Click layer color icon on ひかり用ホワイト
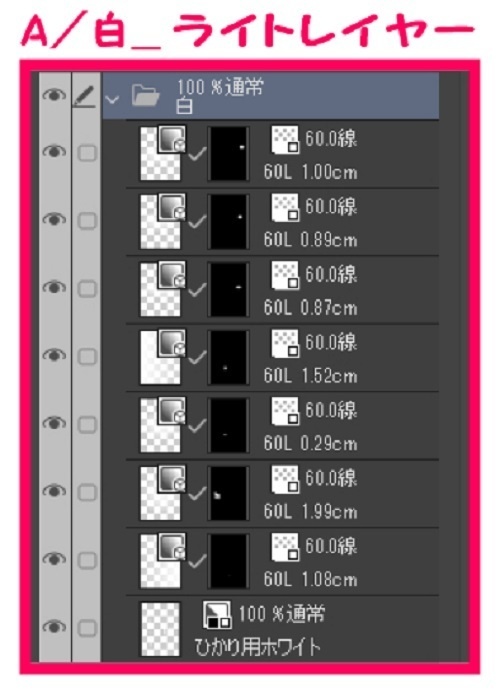The height and width of the screenshot is (694, 500). tap(217, 614)
